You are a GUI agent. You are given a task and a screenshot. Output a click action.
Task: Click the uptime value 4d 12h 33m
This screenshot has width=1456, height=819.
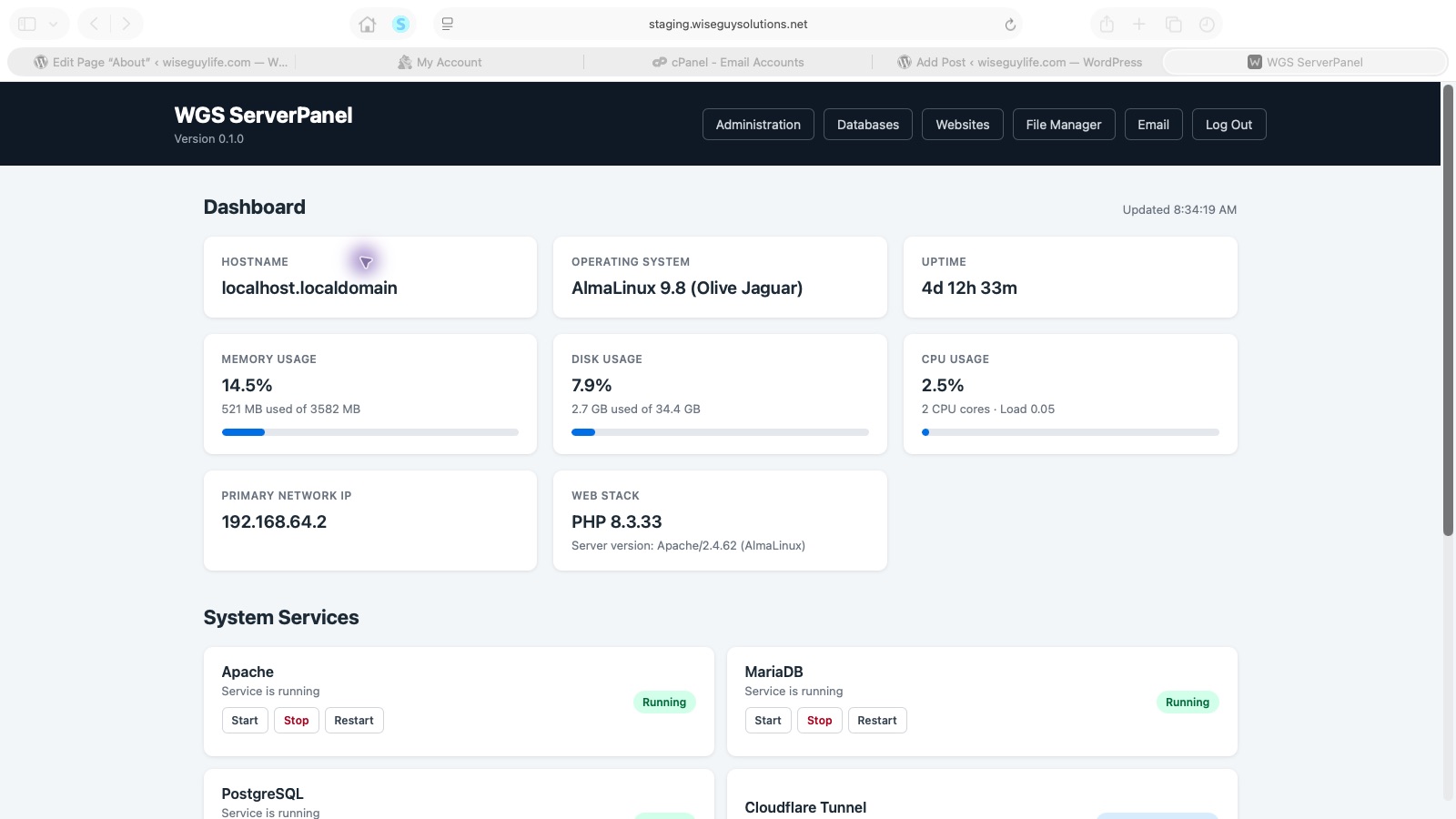coord(969,288)
